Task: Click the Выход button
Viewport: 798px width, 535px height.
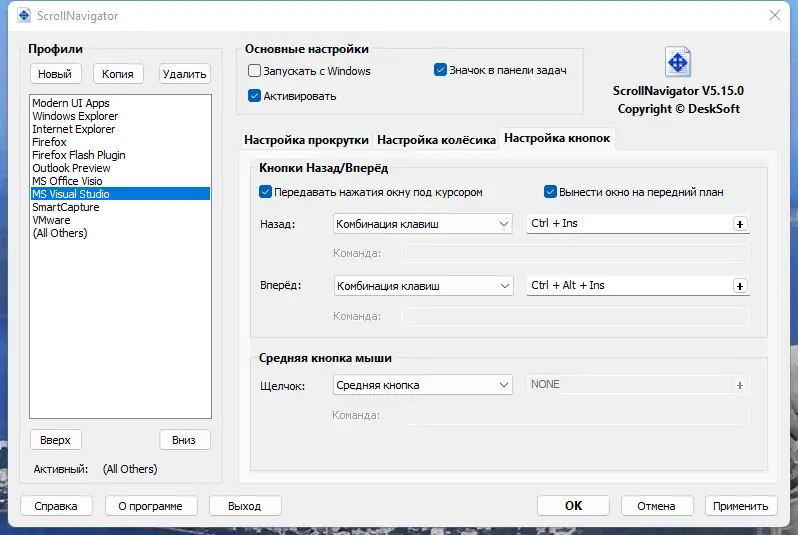Action: click(244, 506)
